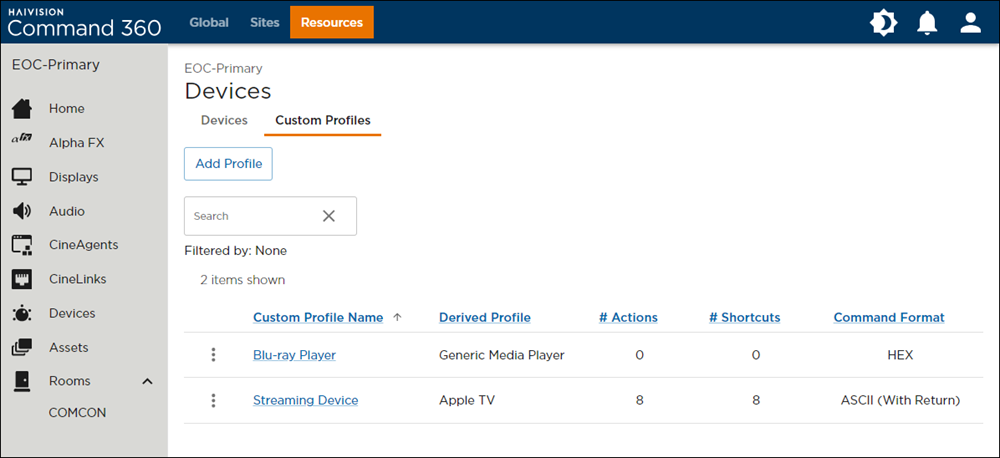1000x458 pixels.
Task: Click the CineAgents sidebar icon
Action: point(22,245)
